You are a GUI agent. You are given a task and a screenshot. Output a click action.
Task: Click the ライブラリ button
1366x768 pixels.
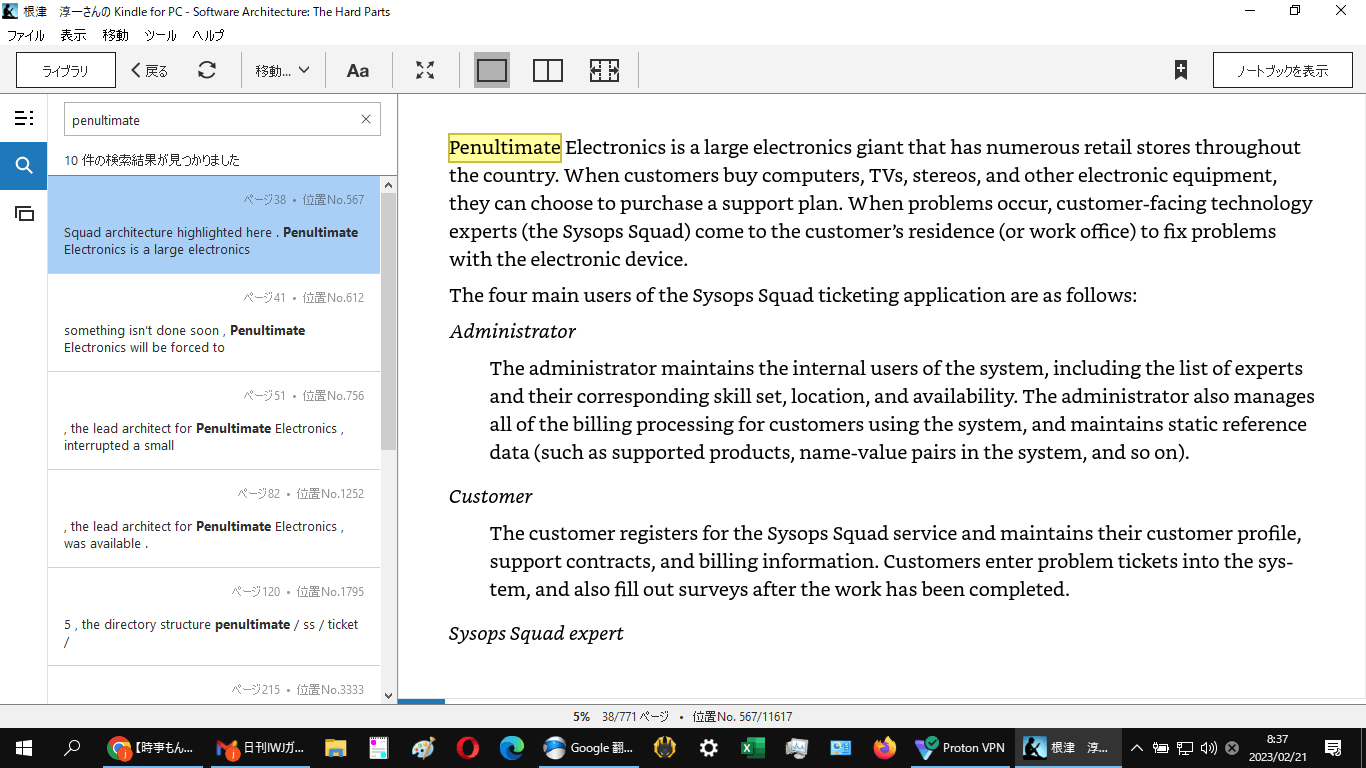click(65, 71)
